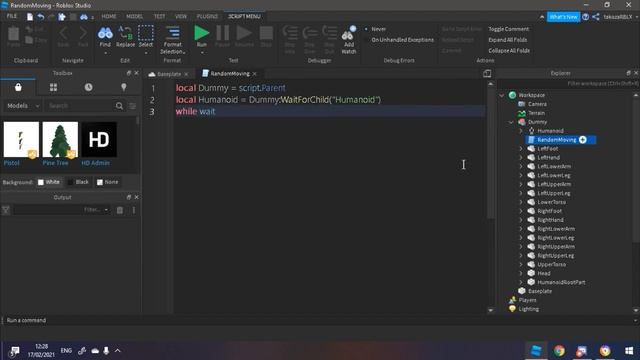
Task: Navigate Back in script
Action: [x=63, y=37]
